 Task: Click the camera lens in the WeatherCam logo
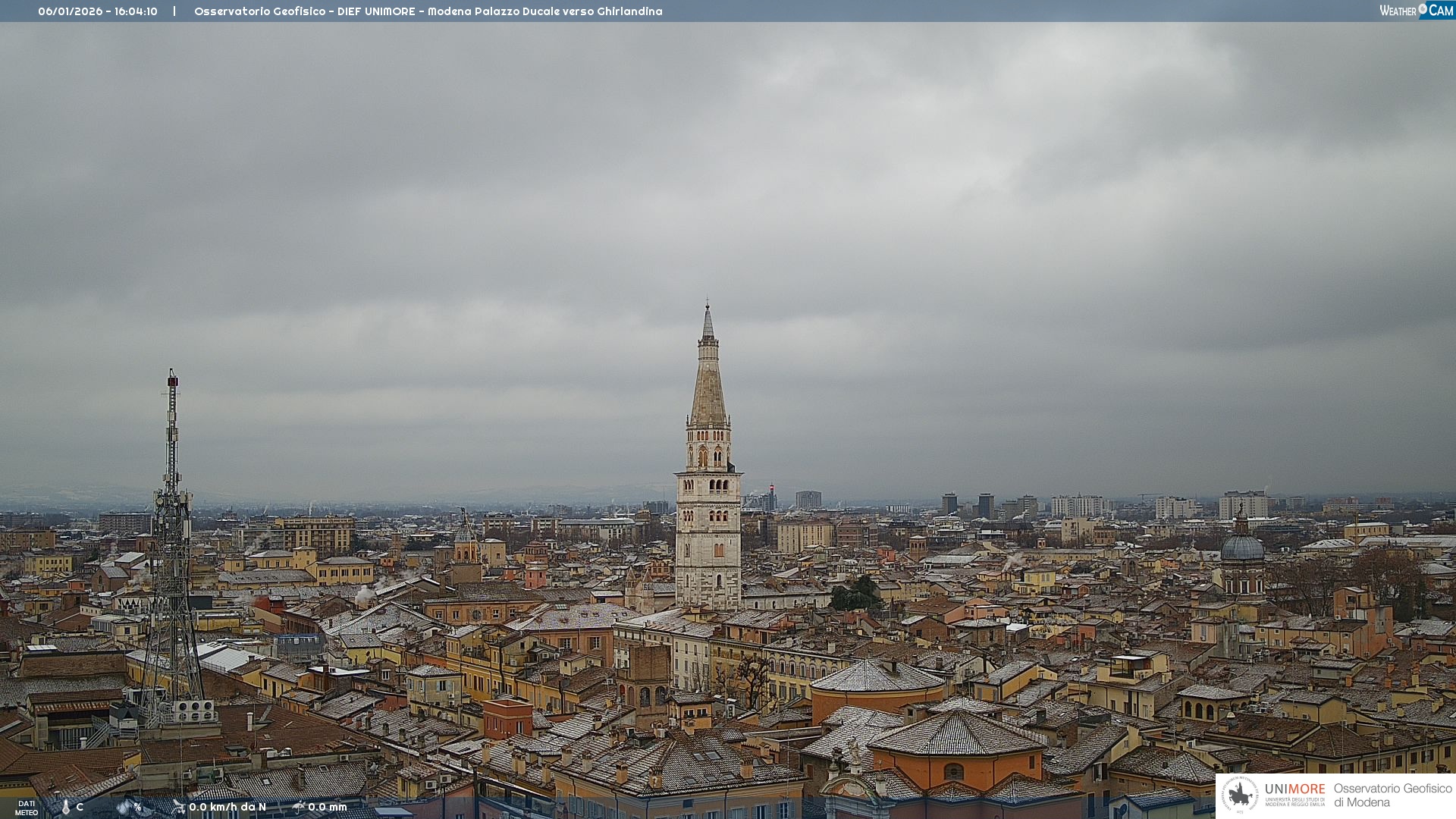[1423, 9]
